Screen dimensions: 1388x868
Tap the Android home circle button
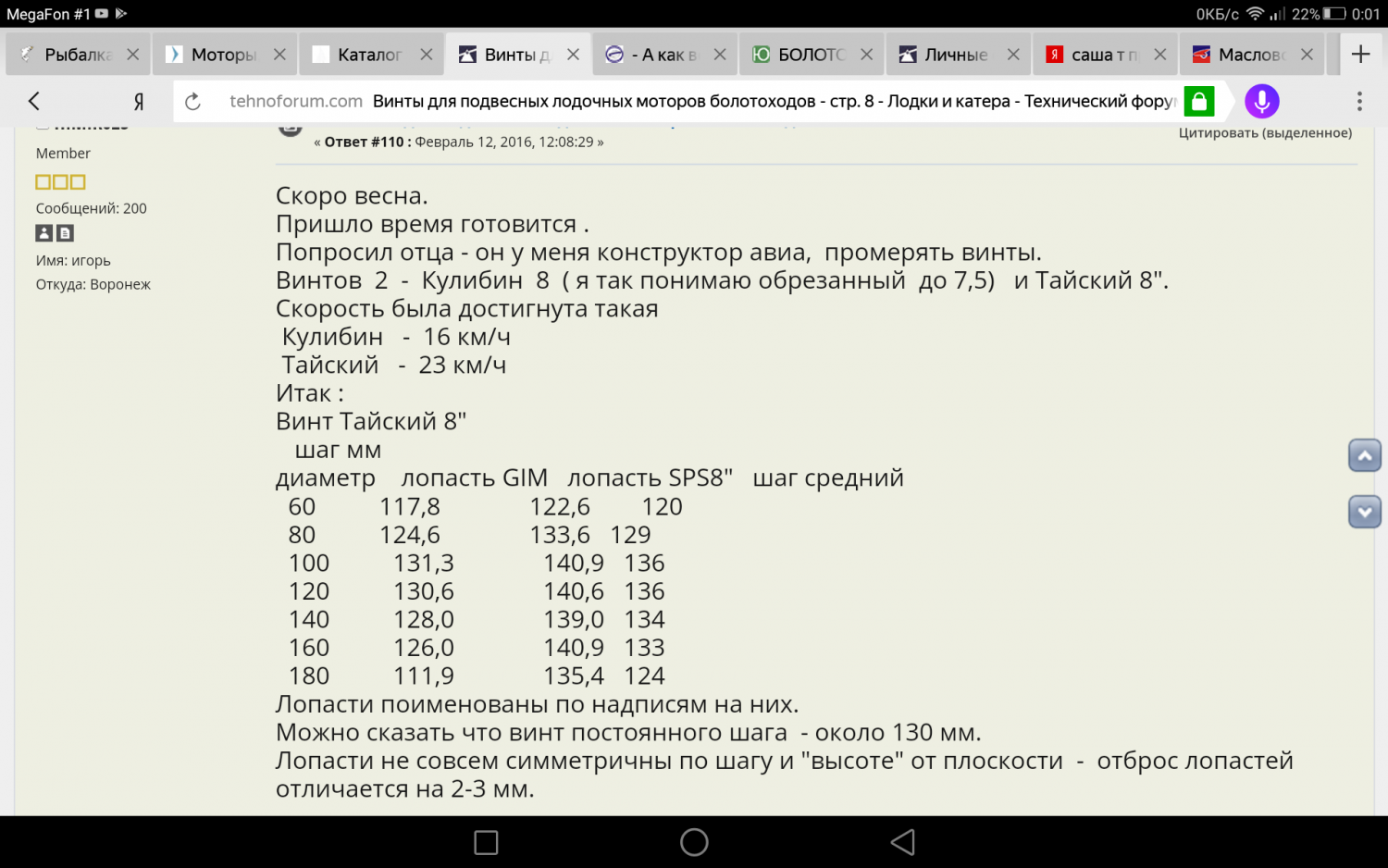[694, 842]
